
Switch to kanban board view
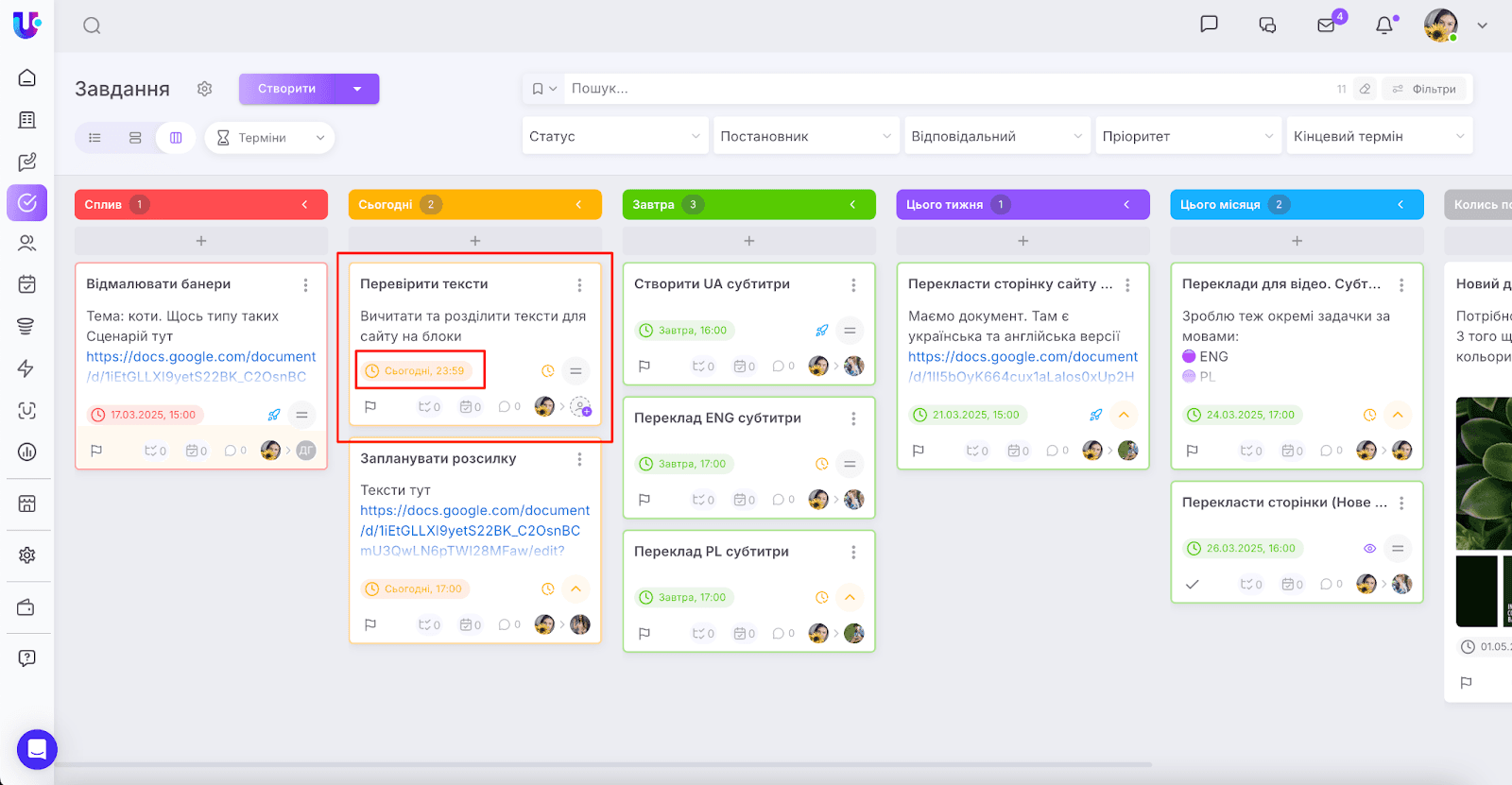176,138
